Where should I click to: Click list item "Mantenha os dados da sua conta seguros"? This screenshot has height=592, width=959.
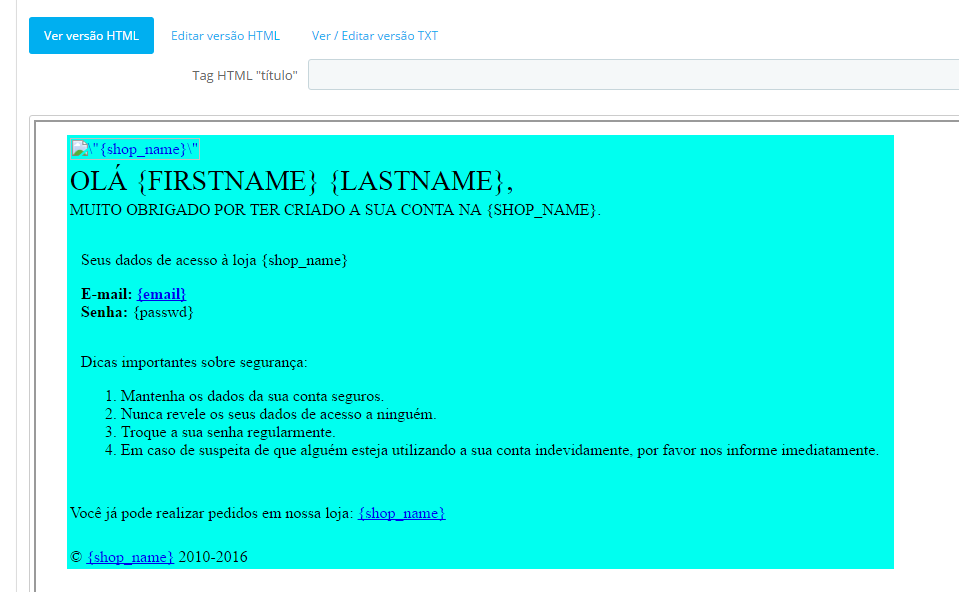(252, 396)
